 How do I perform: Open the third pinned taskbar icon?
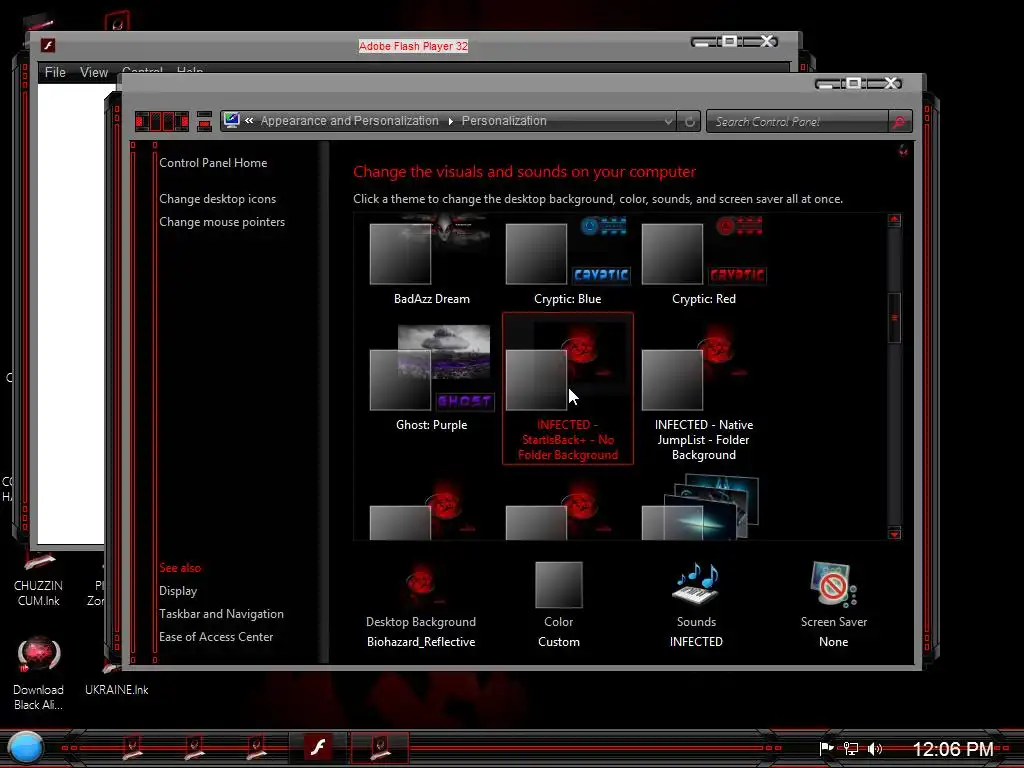[x=255, y=748]
